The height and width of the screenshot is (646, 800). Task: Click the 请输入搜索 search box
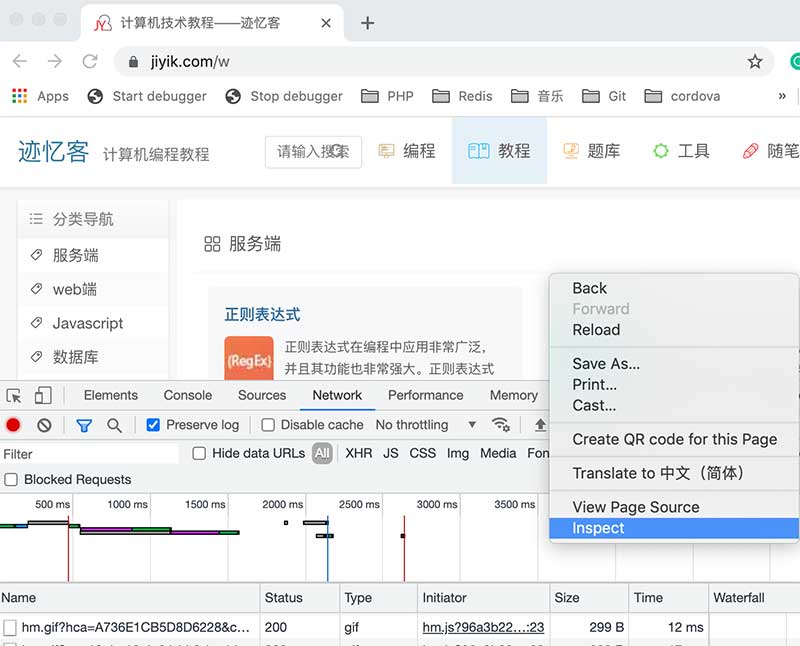click(313, 152)
